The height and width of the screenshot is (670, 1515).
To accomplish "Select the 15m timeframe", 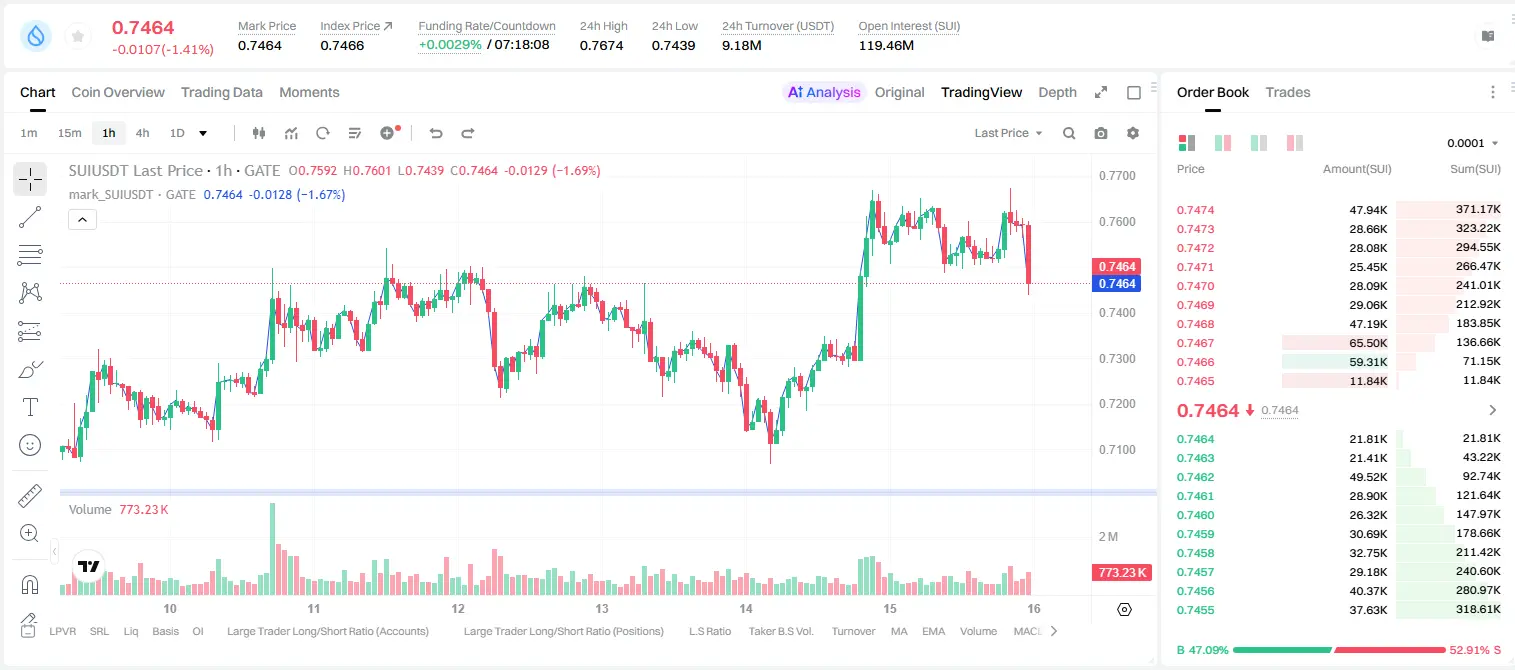I will point(69,133).
